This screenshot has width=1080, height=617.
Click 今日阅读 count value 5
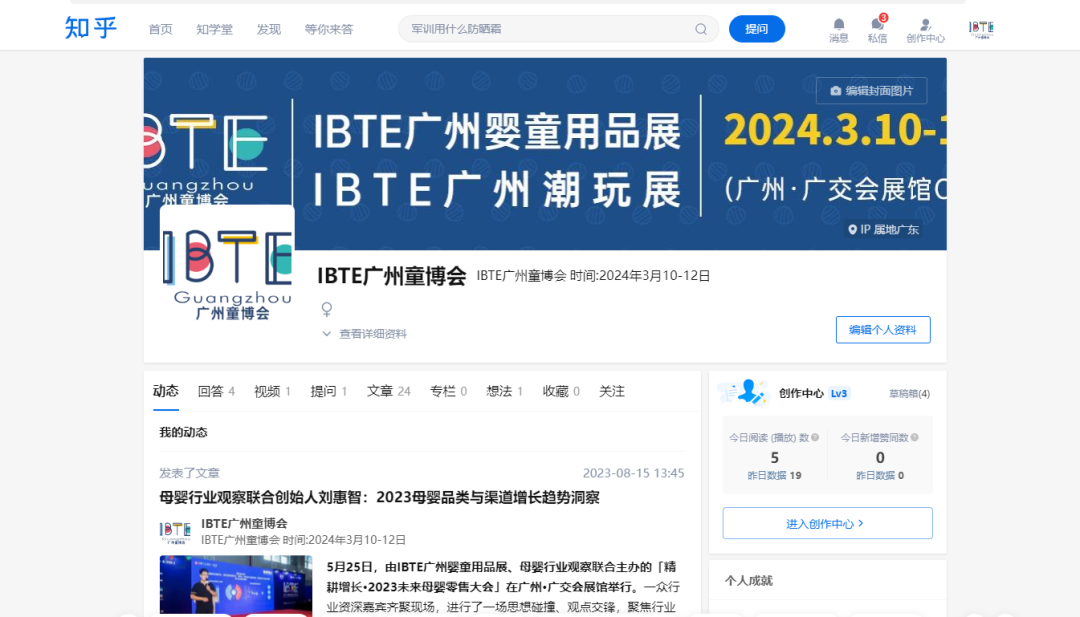click(774, 457)
